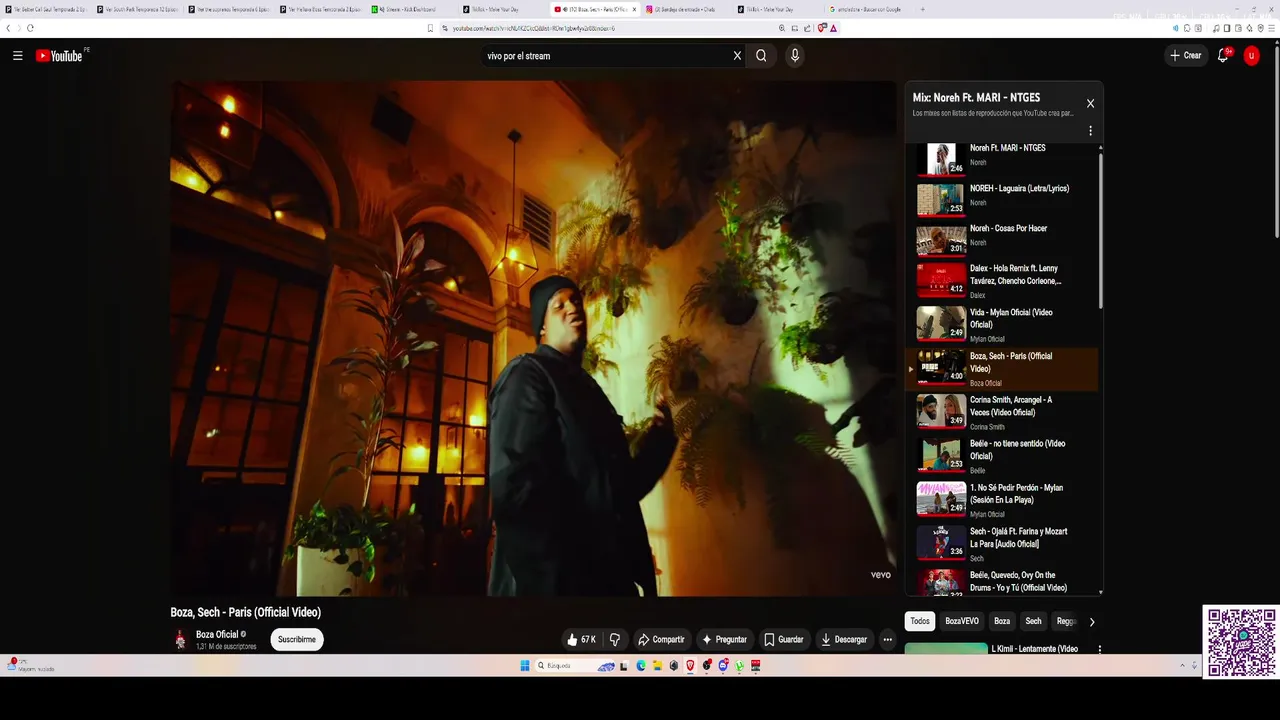Subscribe with the Suscribirme button
Screen dimensions: 1280x720
[x=297, y=639]
